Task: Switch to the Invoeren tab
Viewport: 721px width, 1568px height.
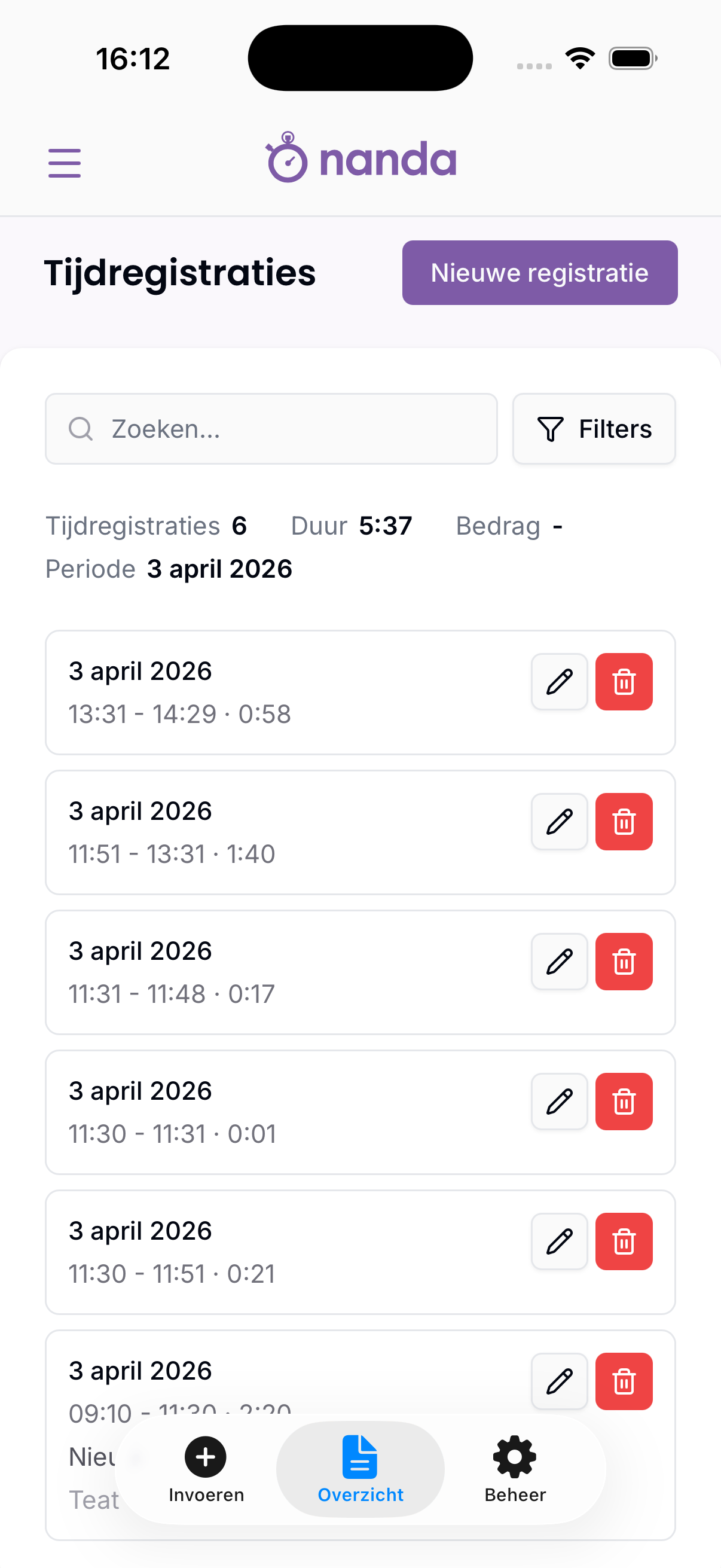Action: 206,1469
